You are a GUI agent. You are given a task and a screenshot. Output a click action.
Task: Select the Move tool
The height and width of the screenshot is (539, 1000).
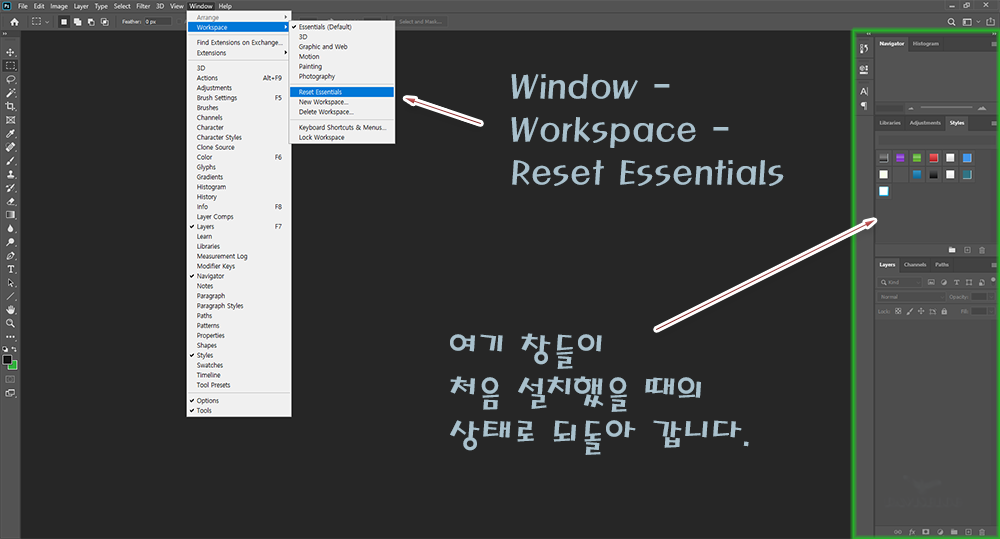pyautogui.click(x=10, y=52)
